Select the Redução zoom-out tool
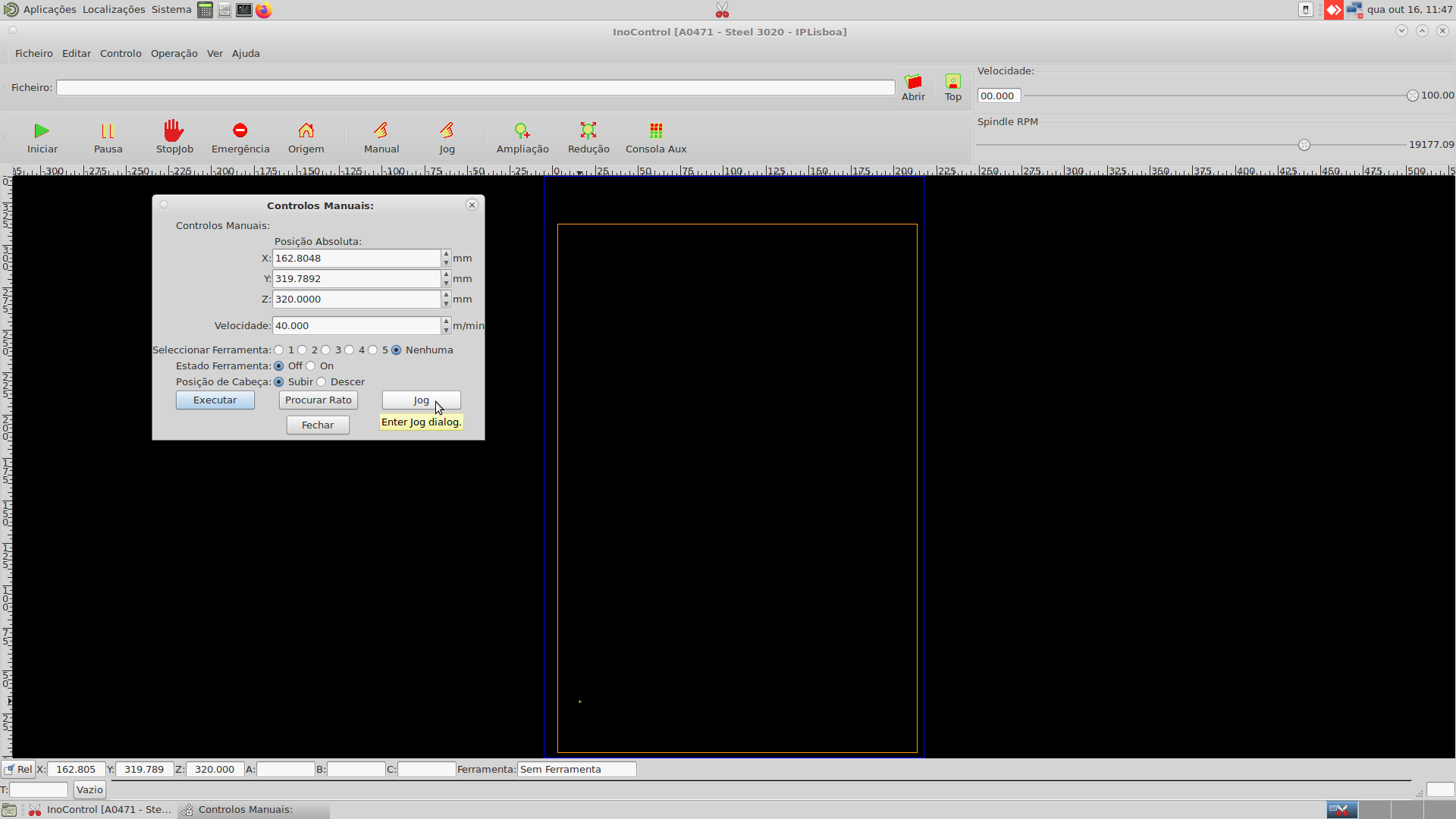The image size is (1456, 819). coord(588,131)
